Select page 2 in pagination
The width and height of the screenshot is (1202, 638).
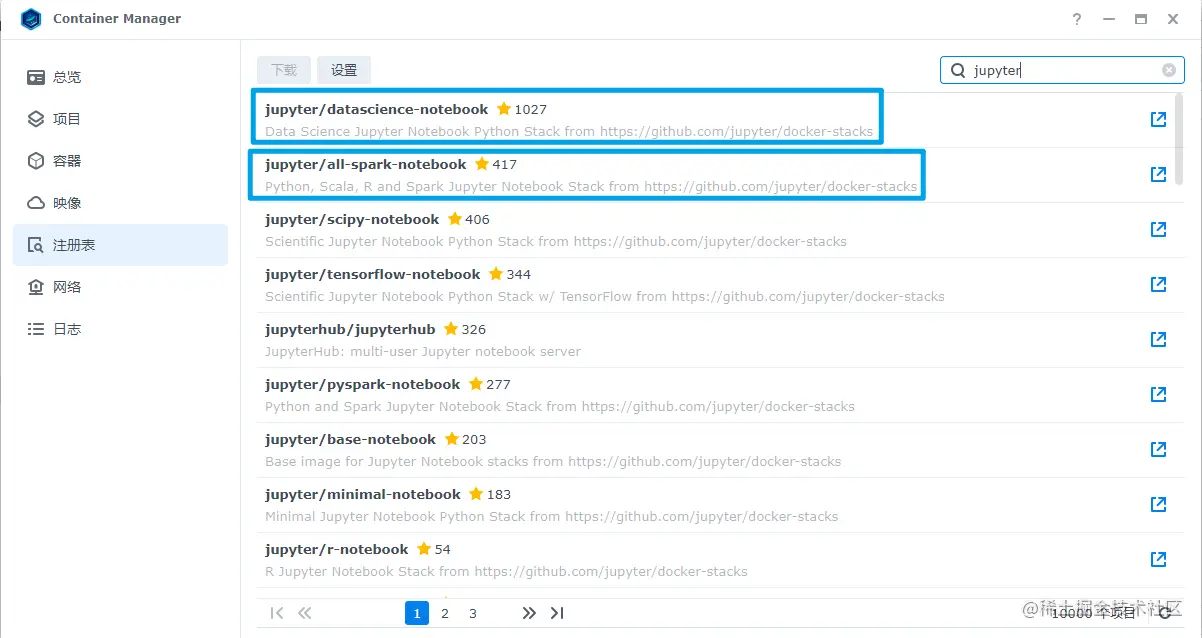click(x=445, y=613)
